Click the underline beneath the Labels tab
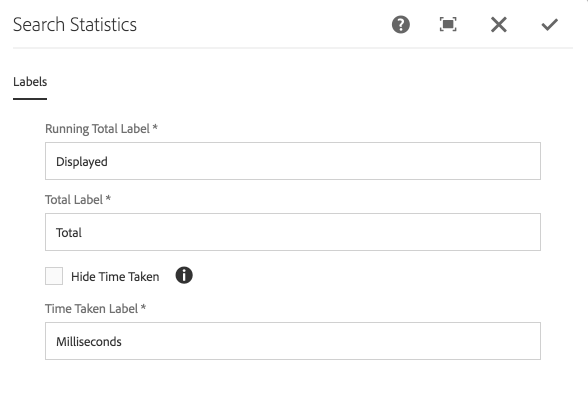 [x=30, y=99]
